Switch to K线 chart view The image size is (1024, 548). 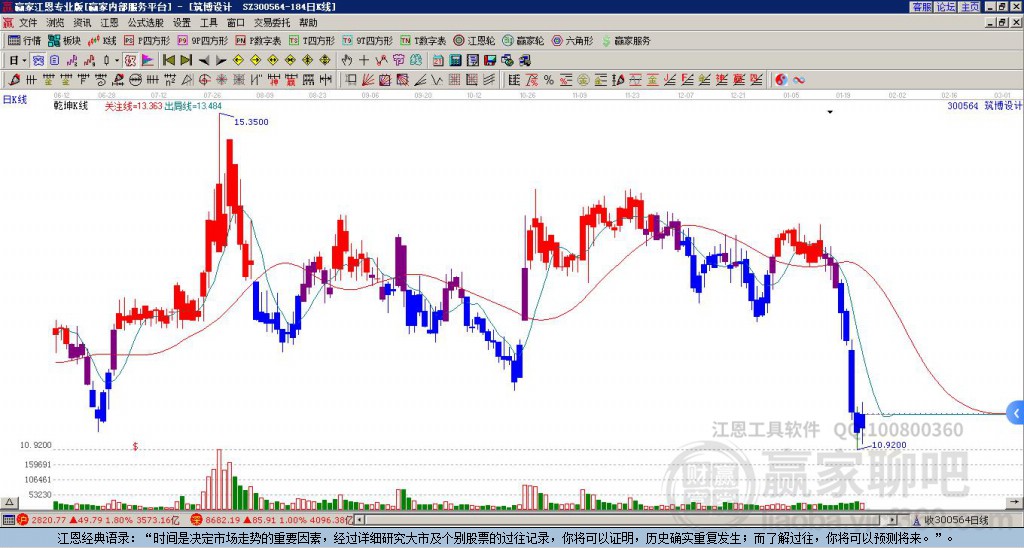[x=102, y=40]
